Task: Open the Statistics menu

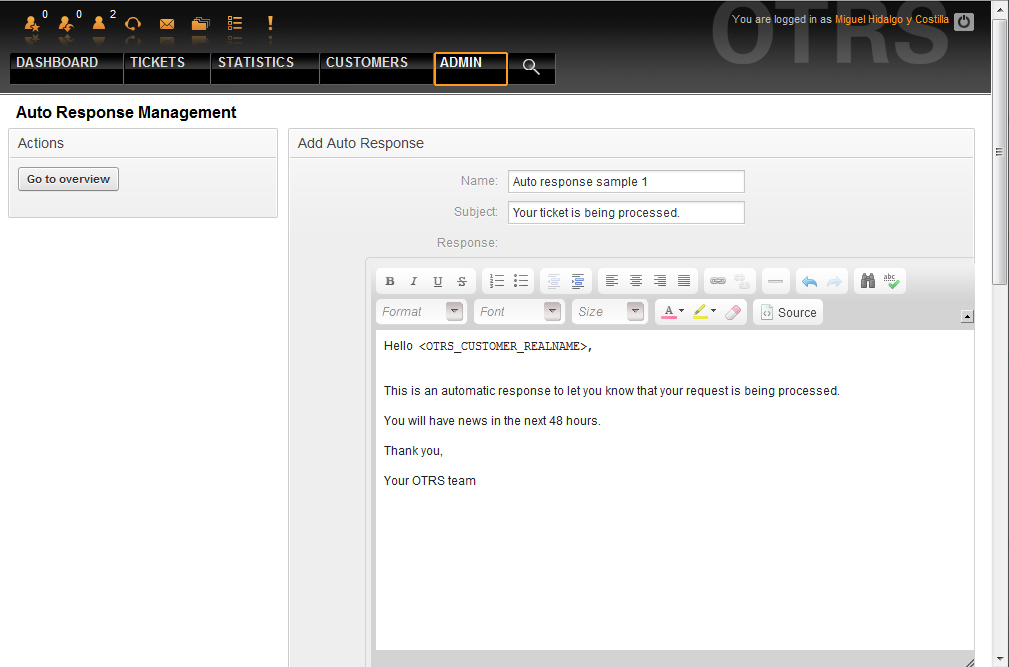Action: click(x=256, y=63)
